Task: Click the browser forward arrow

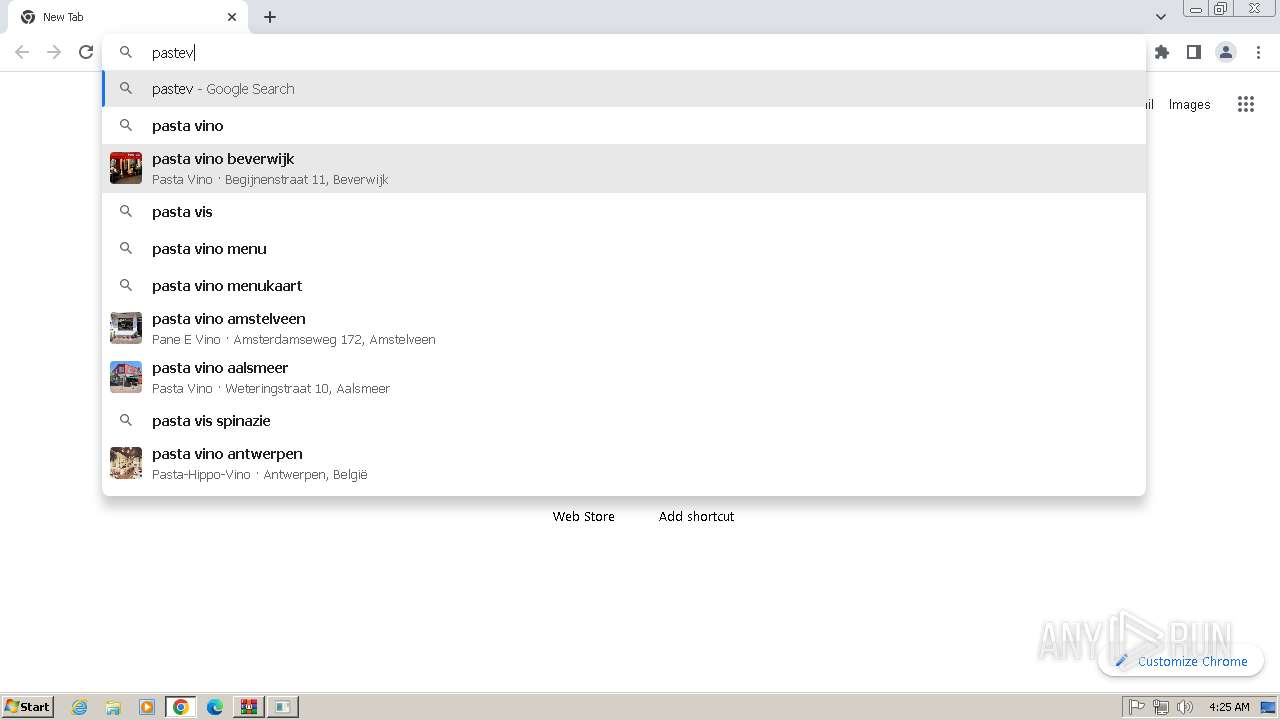Action: pos(54,52)
